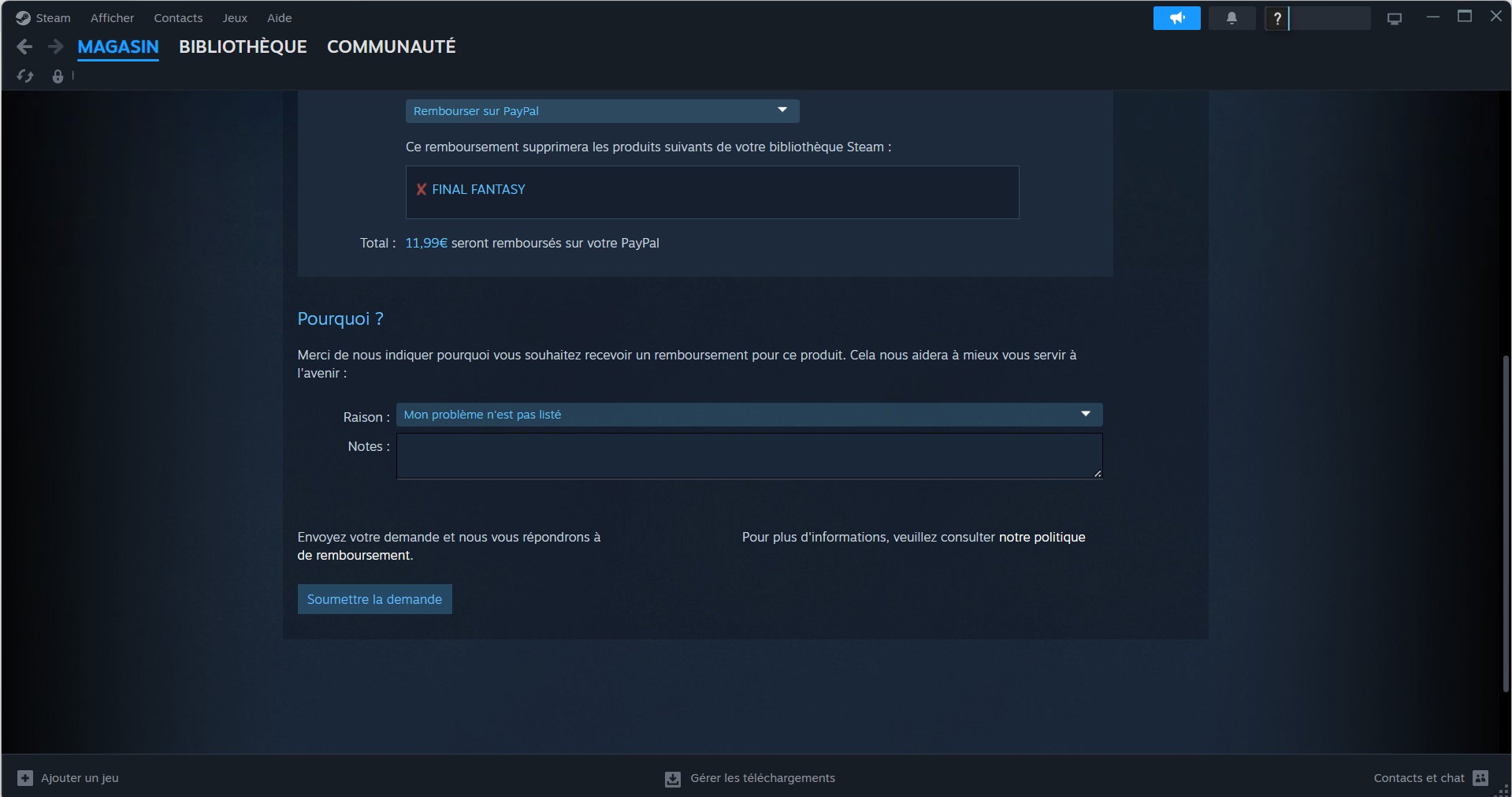The width and height of the screenshot is (1512, 797).
Task: Open the notre politique link
Action: click(x=1042, y=537)
